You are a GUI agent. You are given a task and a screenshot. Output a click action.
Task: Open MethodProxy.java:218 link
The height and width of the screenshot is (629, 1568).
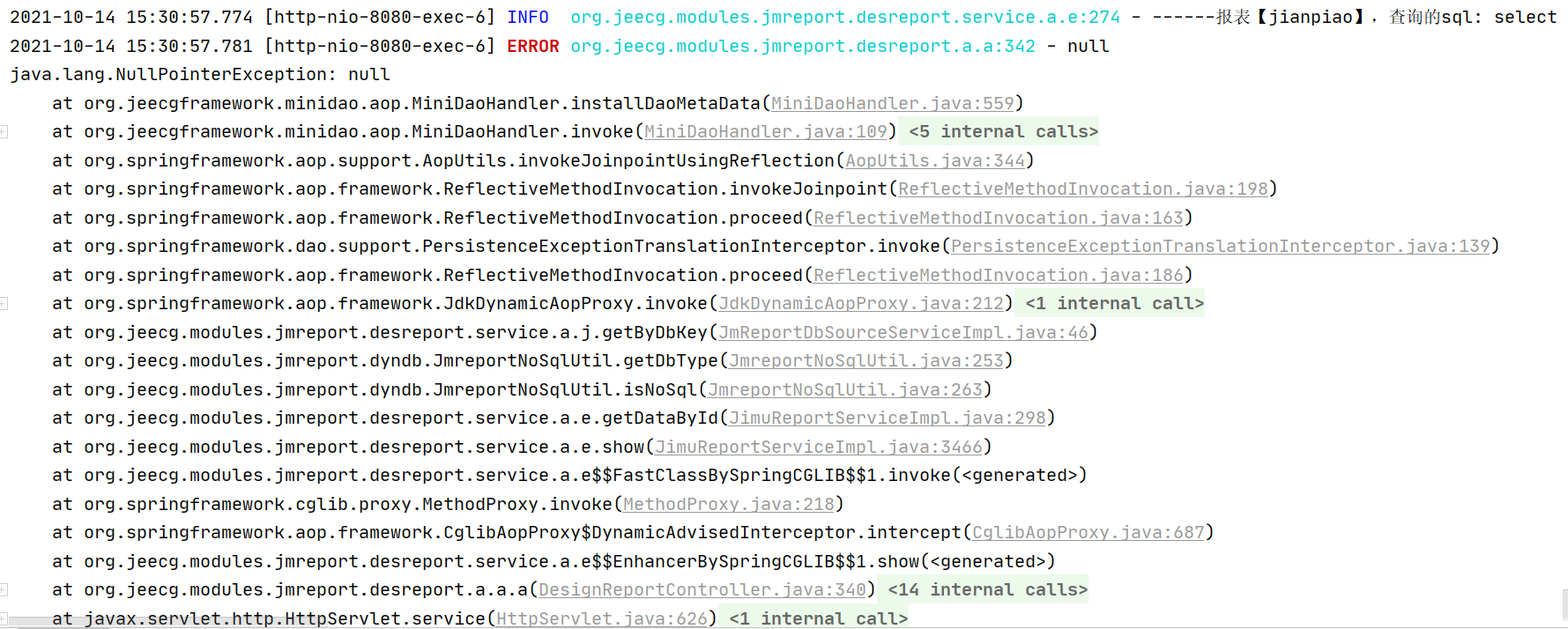729,504
